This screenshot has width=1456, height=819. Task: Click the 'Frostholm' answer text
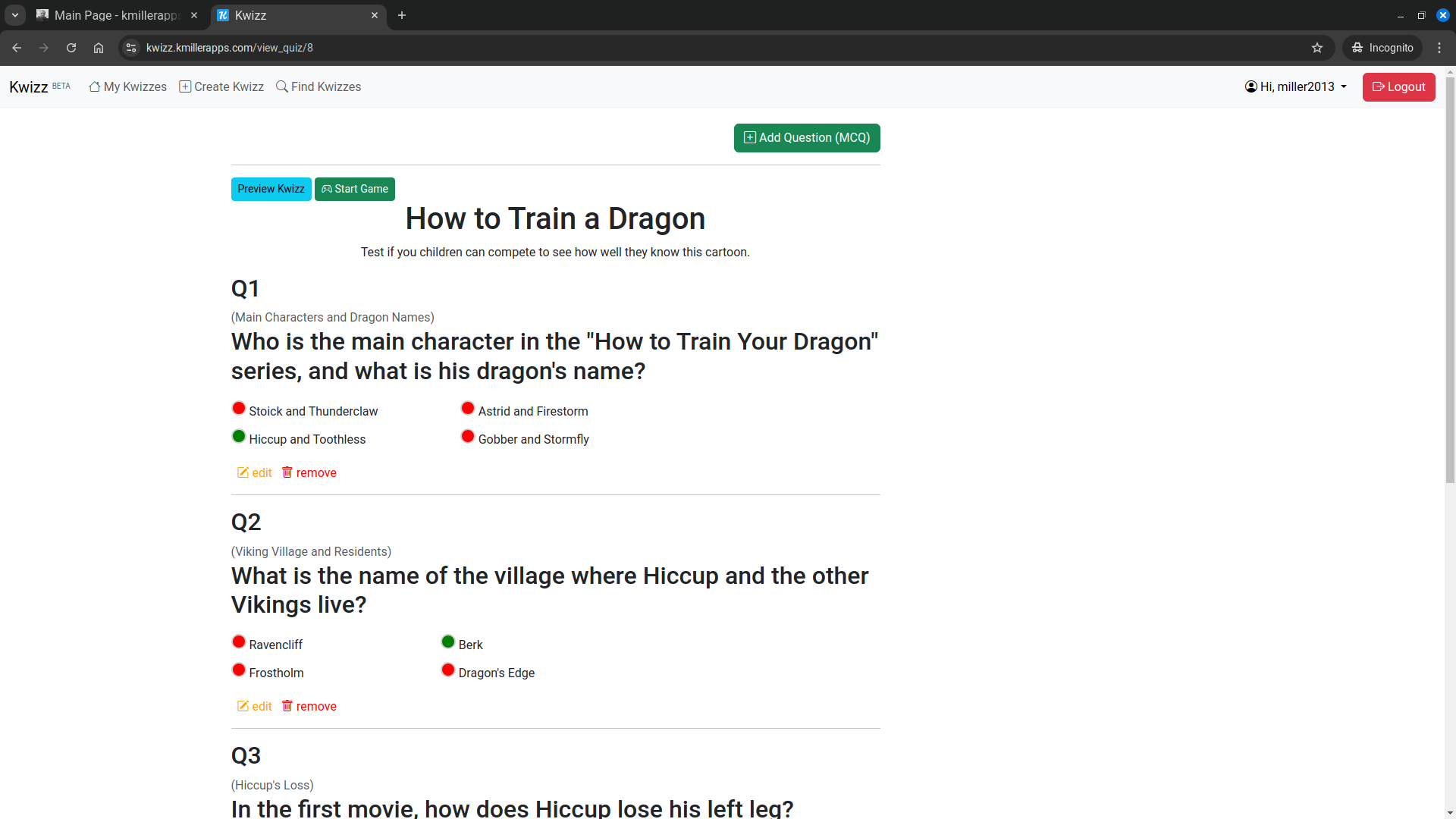pyautogui.click(x=276, y=673)
